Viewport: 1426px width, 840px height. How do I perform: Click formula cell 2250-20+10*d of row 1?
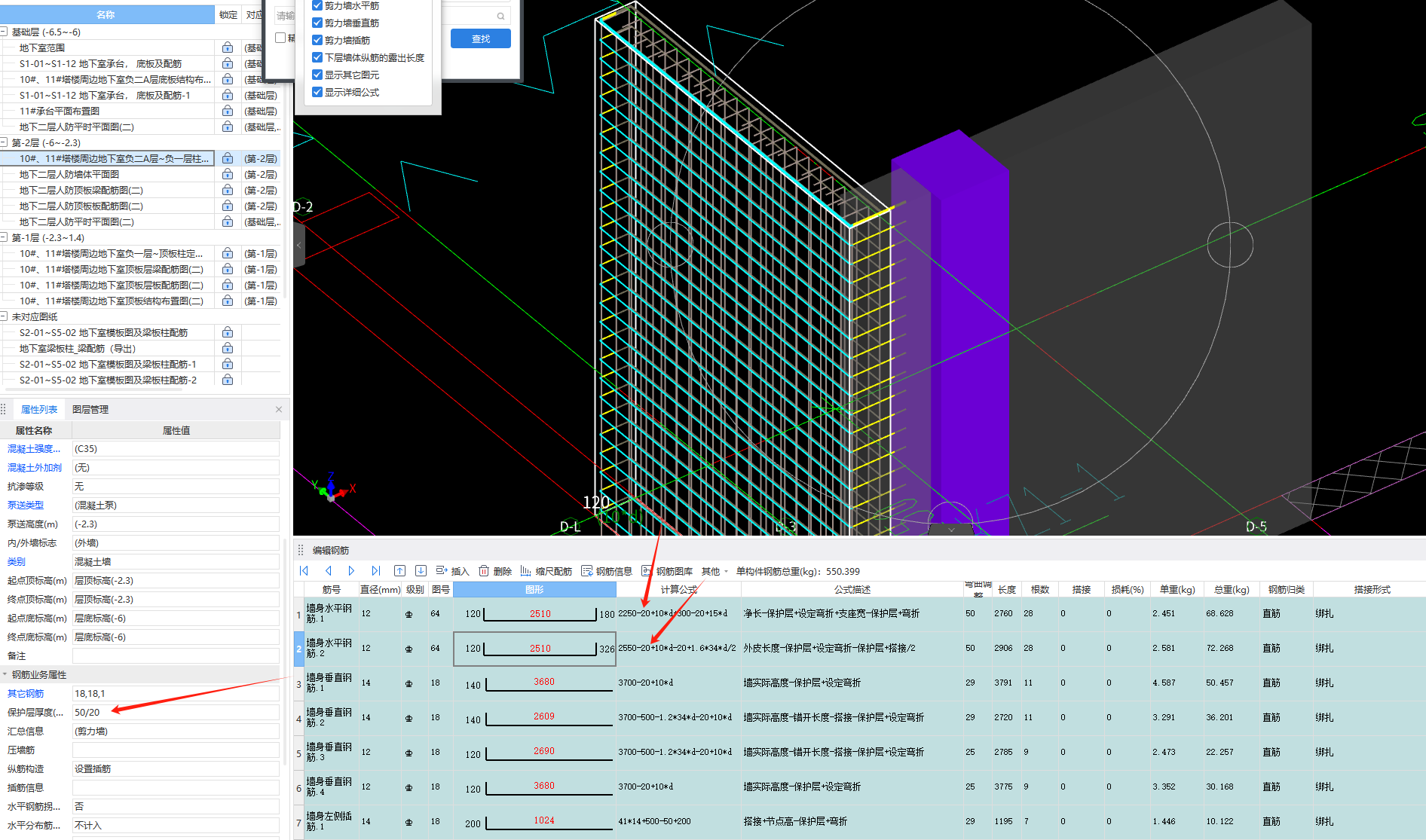click(678, 613)
